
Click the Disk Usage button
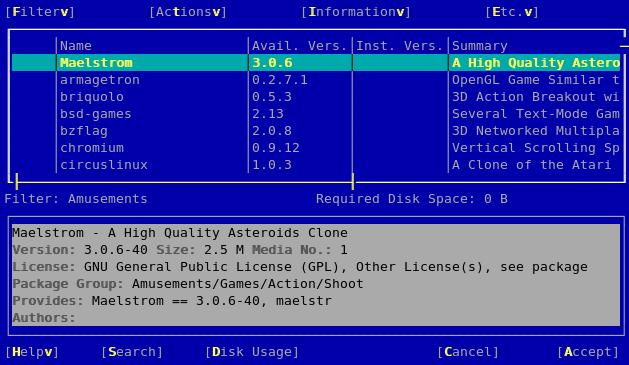point(252,352)
